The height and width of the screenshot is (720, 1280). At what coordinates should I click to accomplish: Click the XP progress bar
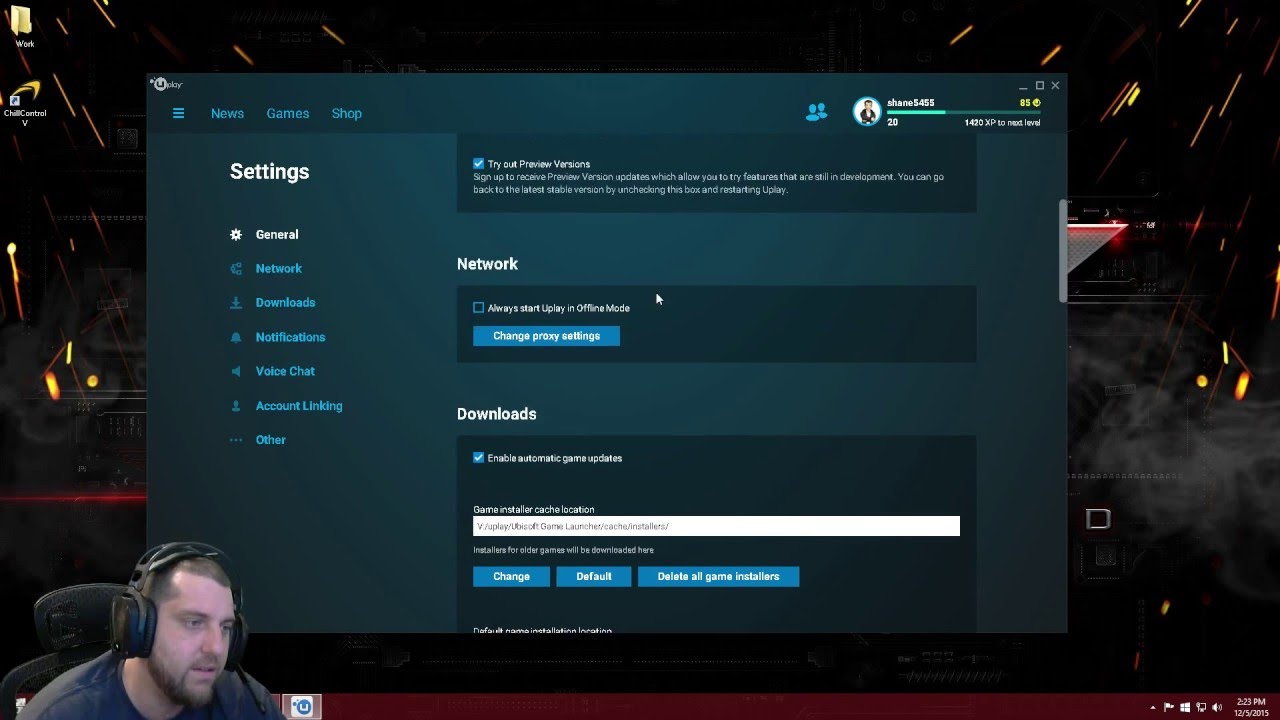point(964,112)
